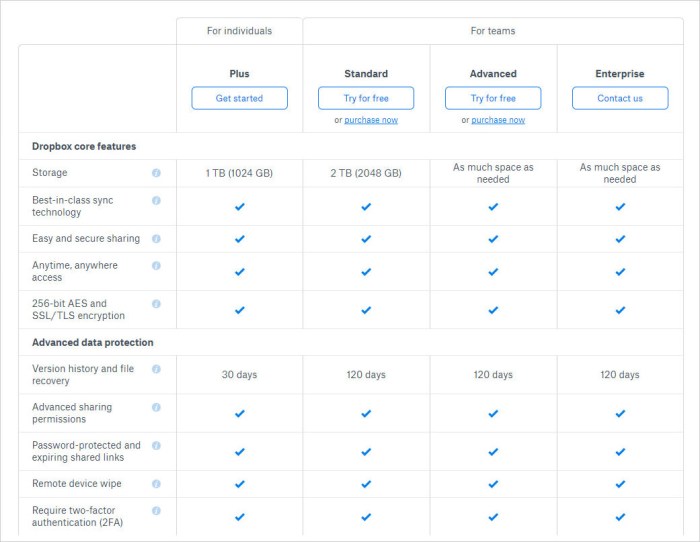Click Enterprise checkmark for two-factor authentication
Image resolution: width=700 pixels, height=542 pixels.
620,517
